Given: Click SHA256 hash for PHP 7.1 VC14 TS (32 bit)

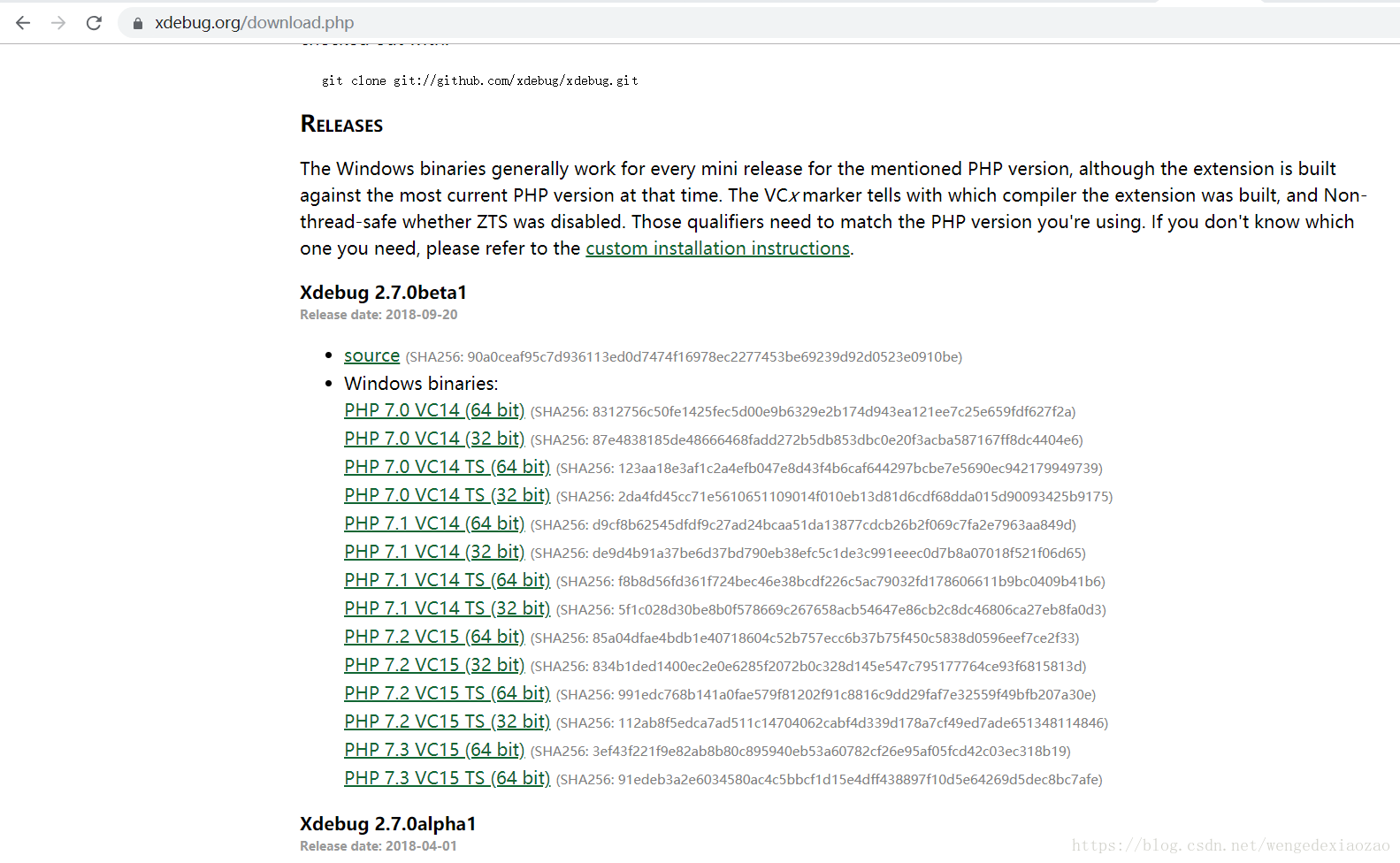Looking at the screenshot, I should click(x=831, y=610).
